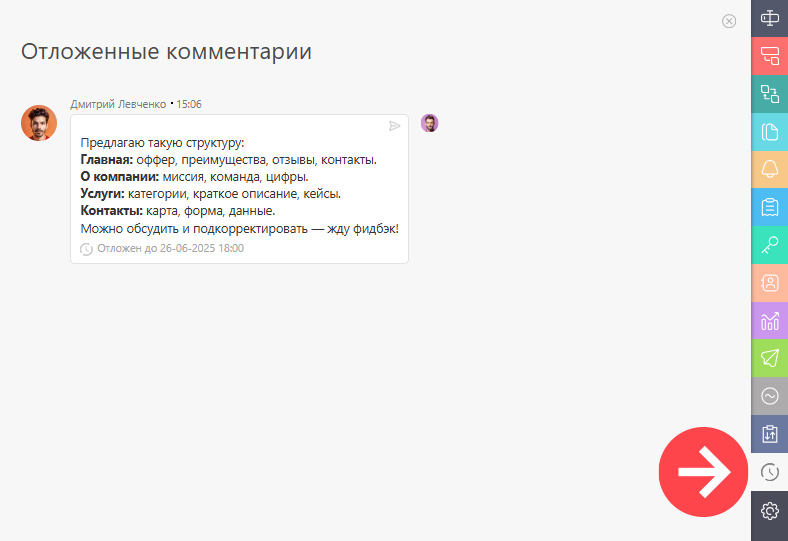
Task: Click the Дмитрий Левченко author name
Action: pyautogui.click(x=118, y=104)
